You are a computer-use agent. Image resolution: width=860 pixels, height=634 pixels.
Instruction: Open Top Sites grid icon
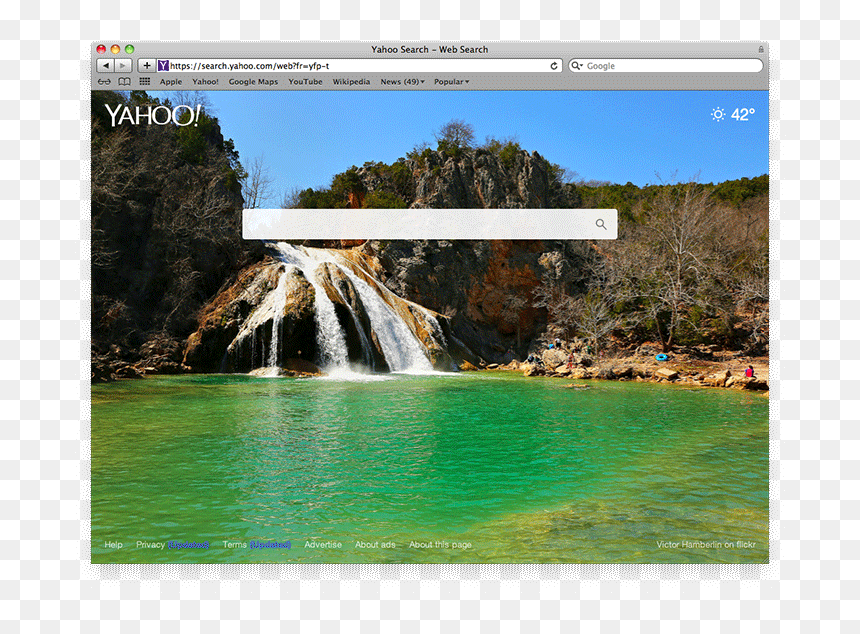145,81
